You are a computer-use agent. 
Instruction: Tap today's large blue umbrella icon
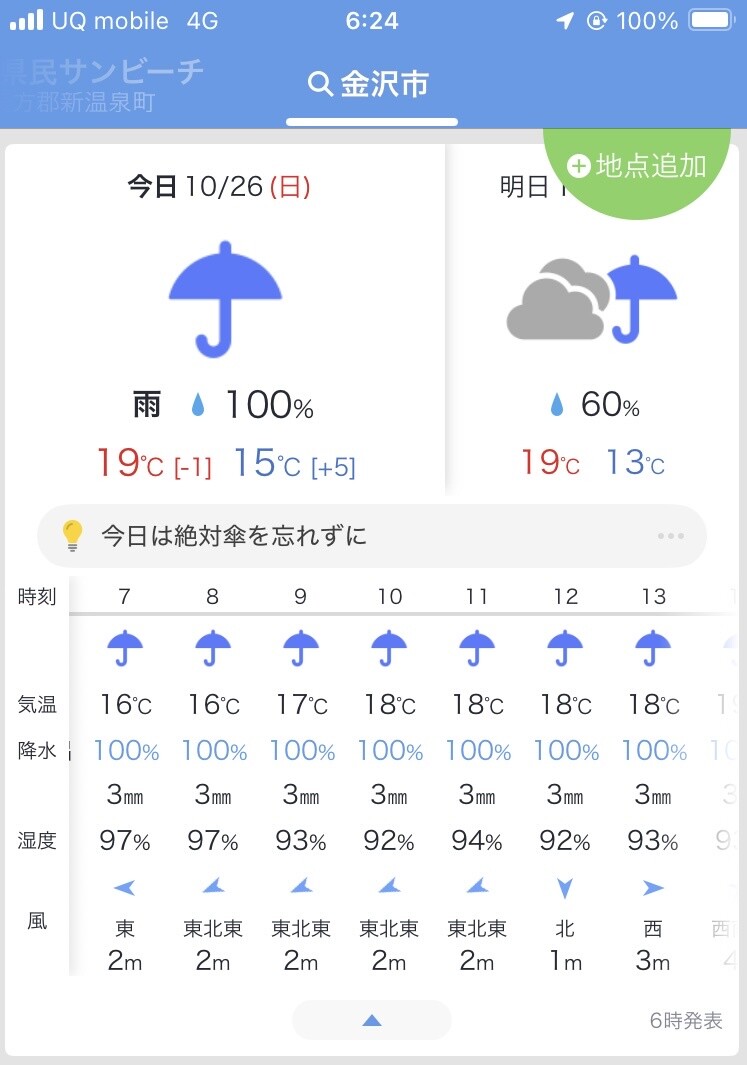click(225, 297)
